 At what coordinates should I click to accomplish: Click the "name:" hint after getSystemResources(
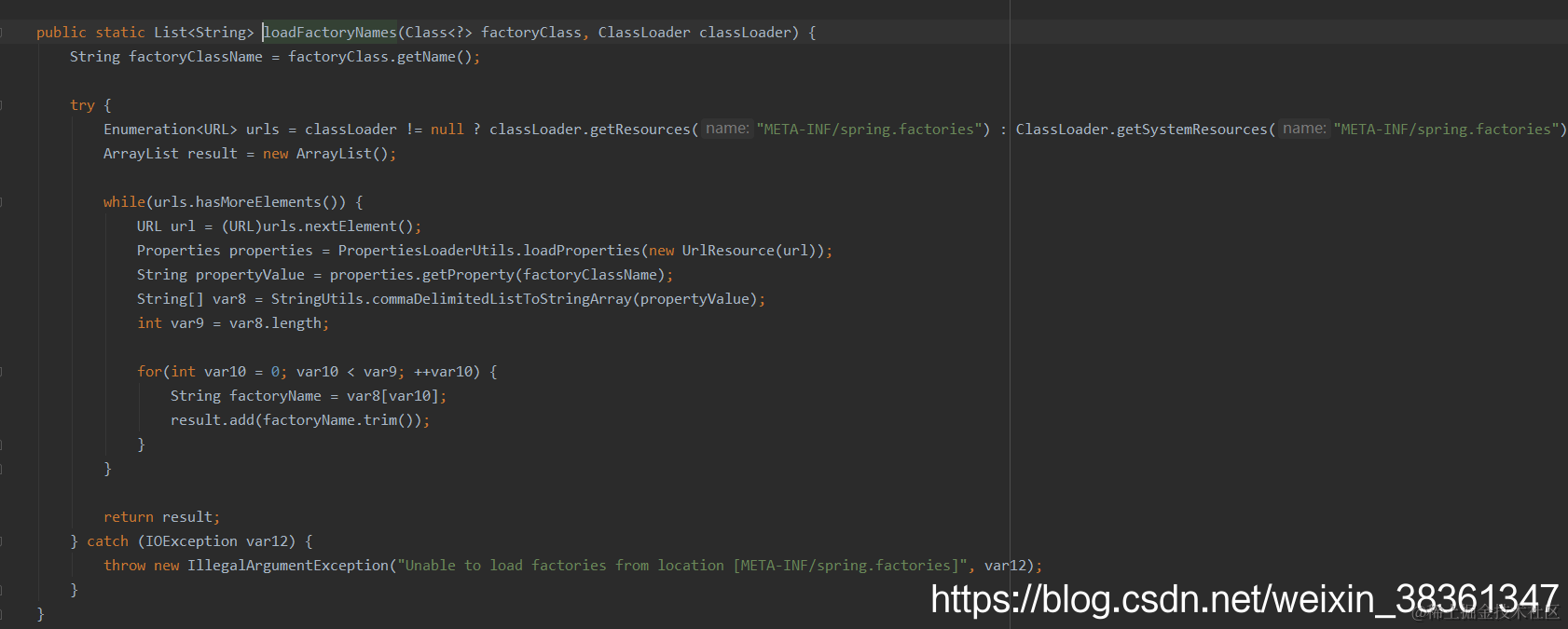[x=1304, y=129]
